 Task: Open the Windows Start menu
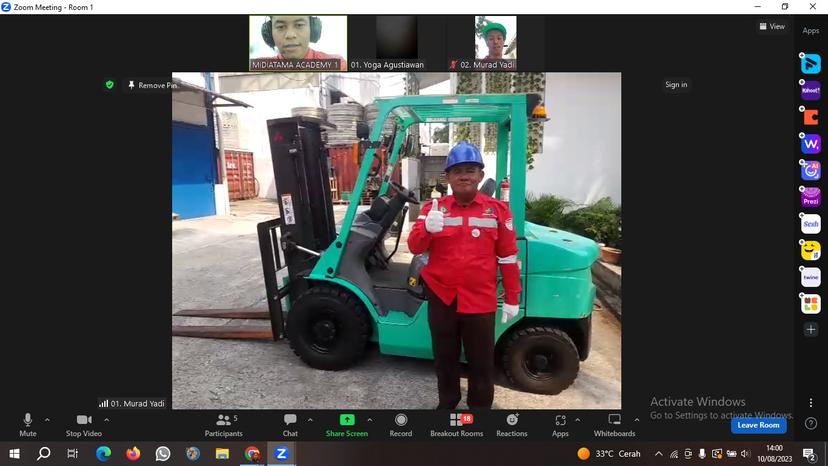pos(14,453)
